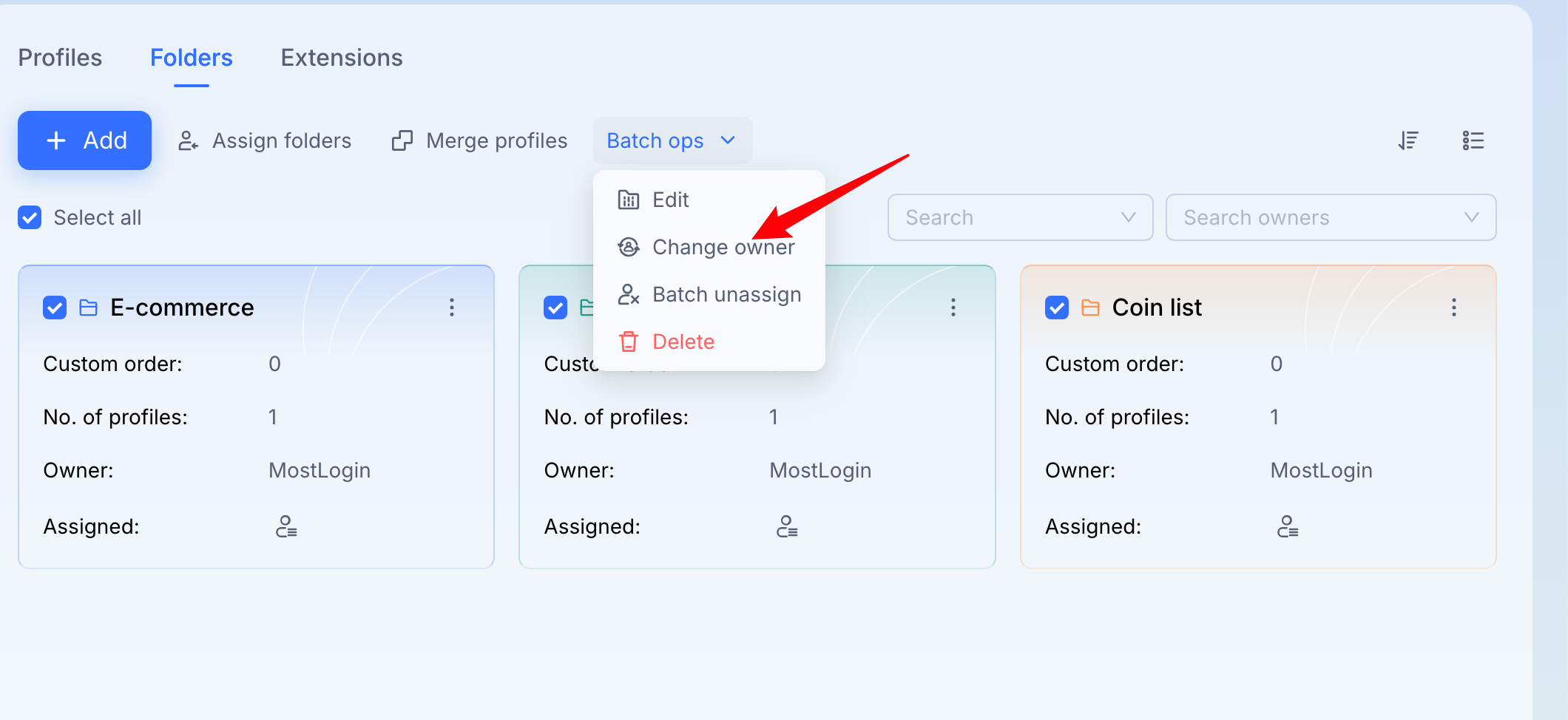Click Search owners chevron arrow

click(1471, 217)
